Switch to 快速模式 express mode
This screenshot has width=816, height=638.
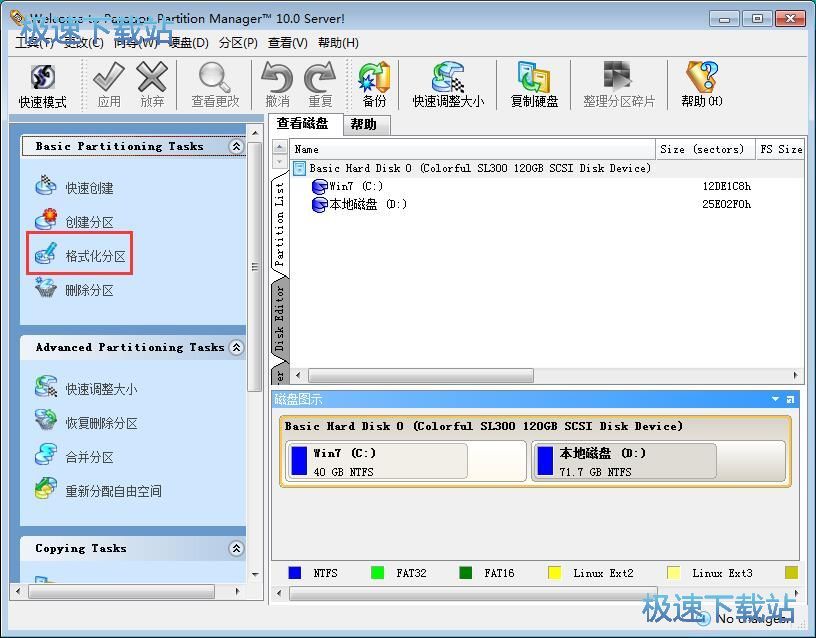[x=42, y=86]
